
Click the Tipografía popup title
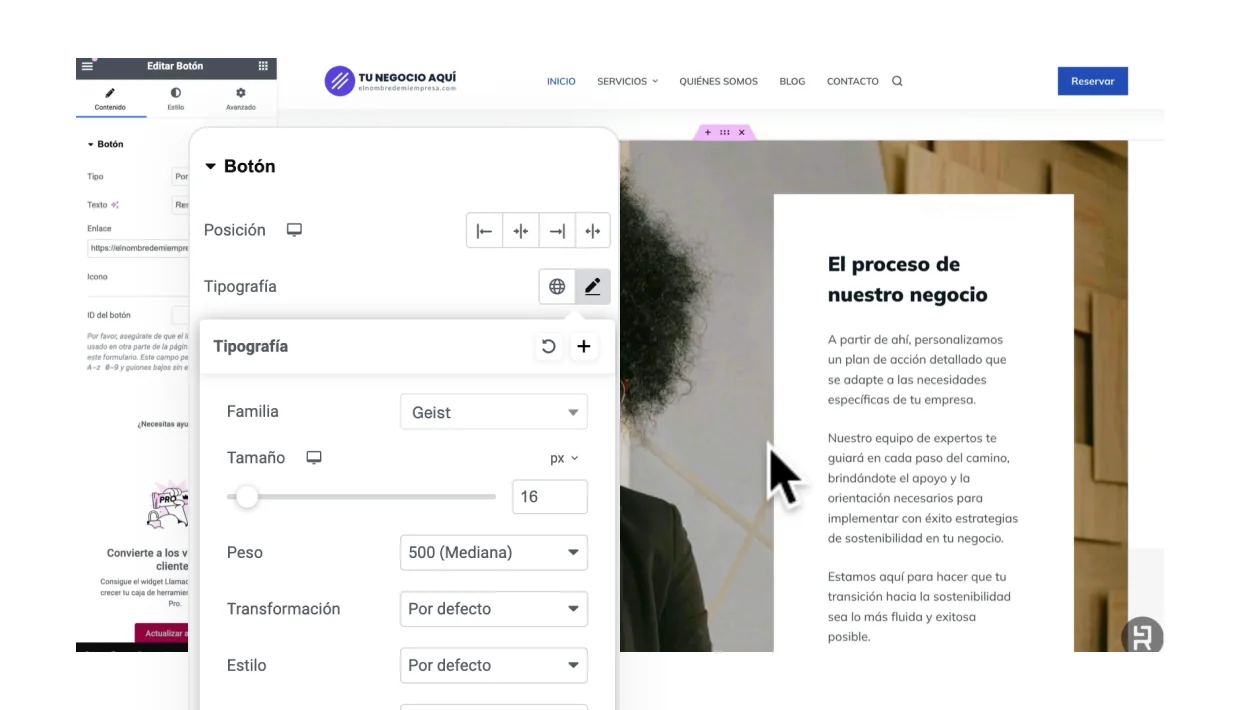[x=251, y=347]
